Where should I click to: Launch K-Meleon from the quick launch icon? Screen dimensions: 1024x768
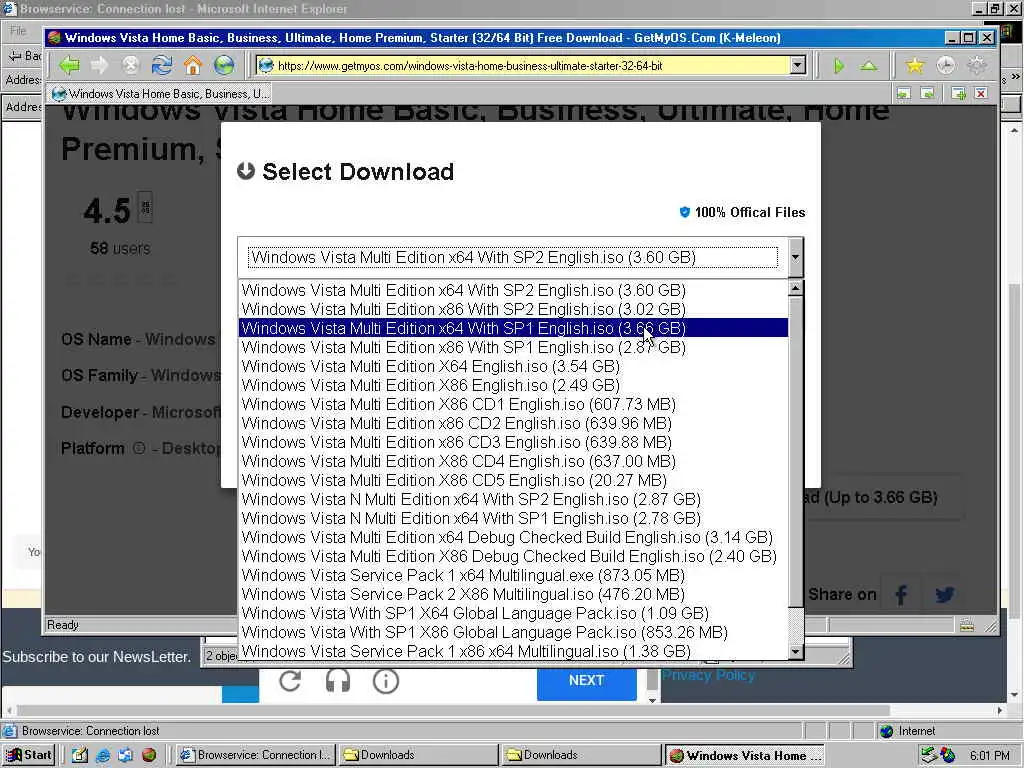(x=149, y=755)
